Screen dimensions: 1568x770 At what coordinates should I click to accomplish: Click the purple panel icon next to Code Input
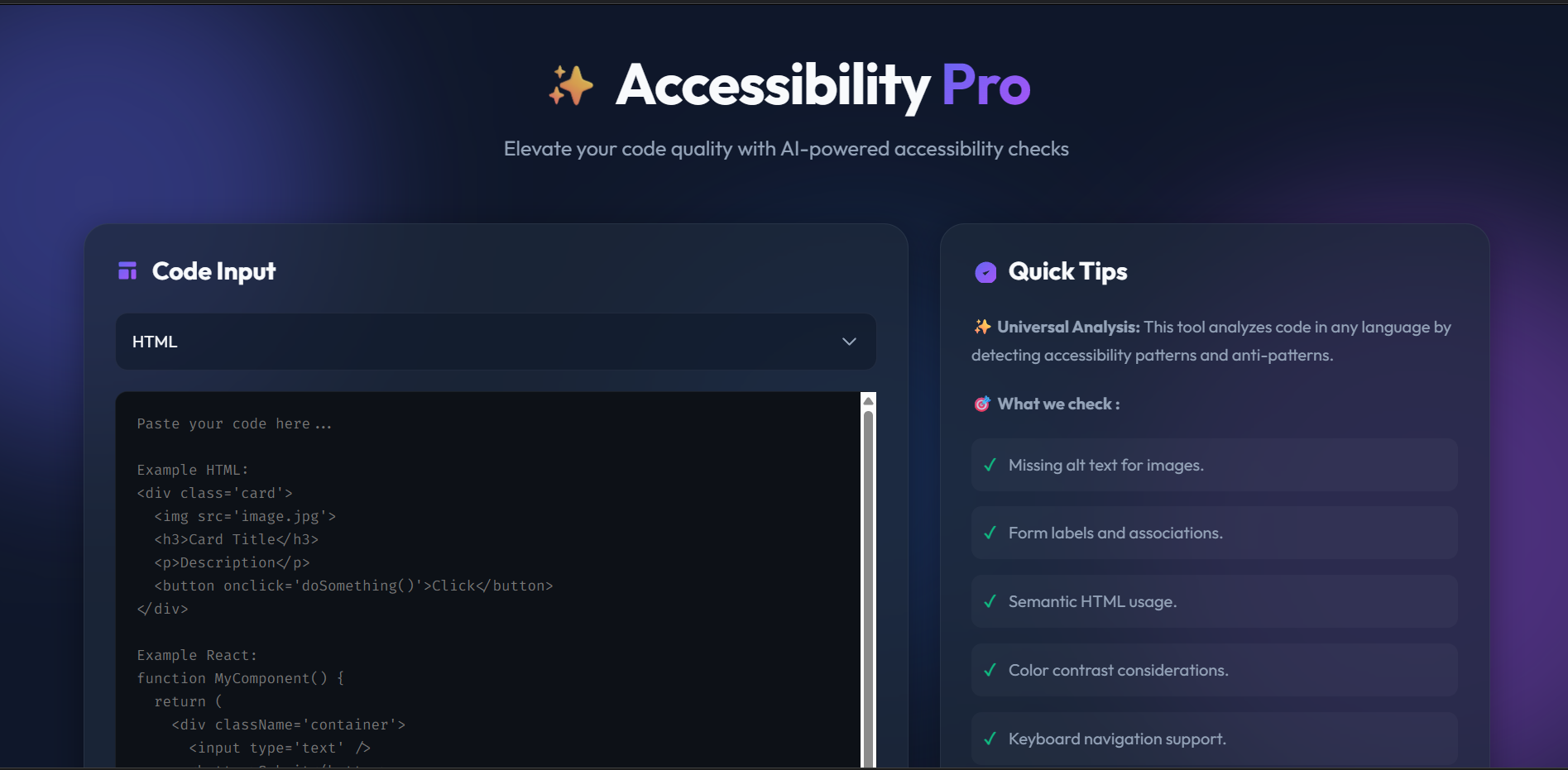tap(127, 270)
